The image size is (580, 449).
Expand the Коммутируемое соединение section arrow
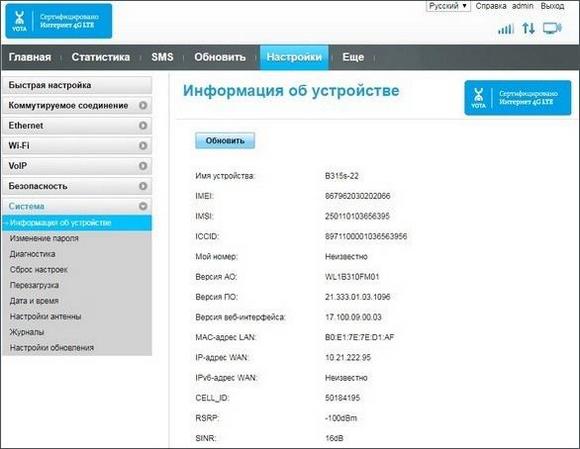pos(143,105)
